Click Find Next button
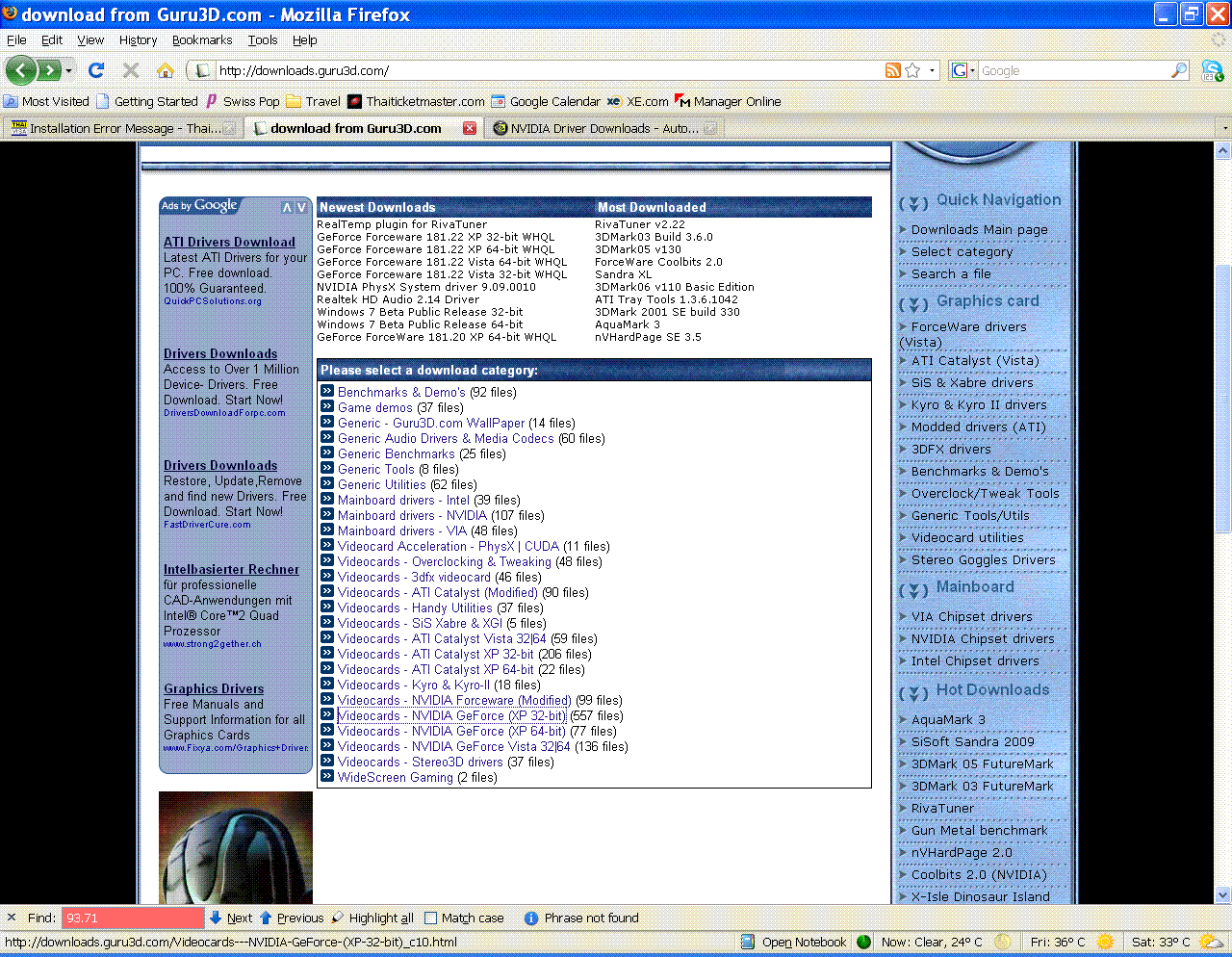This screenshot has width=1232, height=957. tap(231, 918)
